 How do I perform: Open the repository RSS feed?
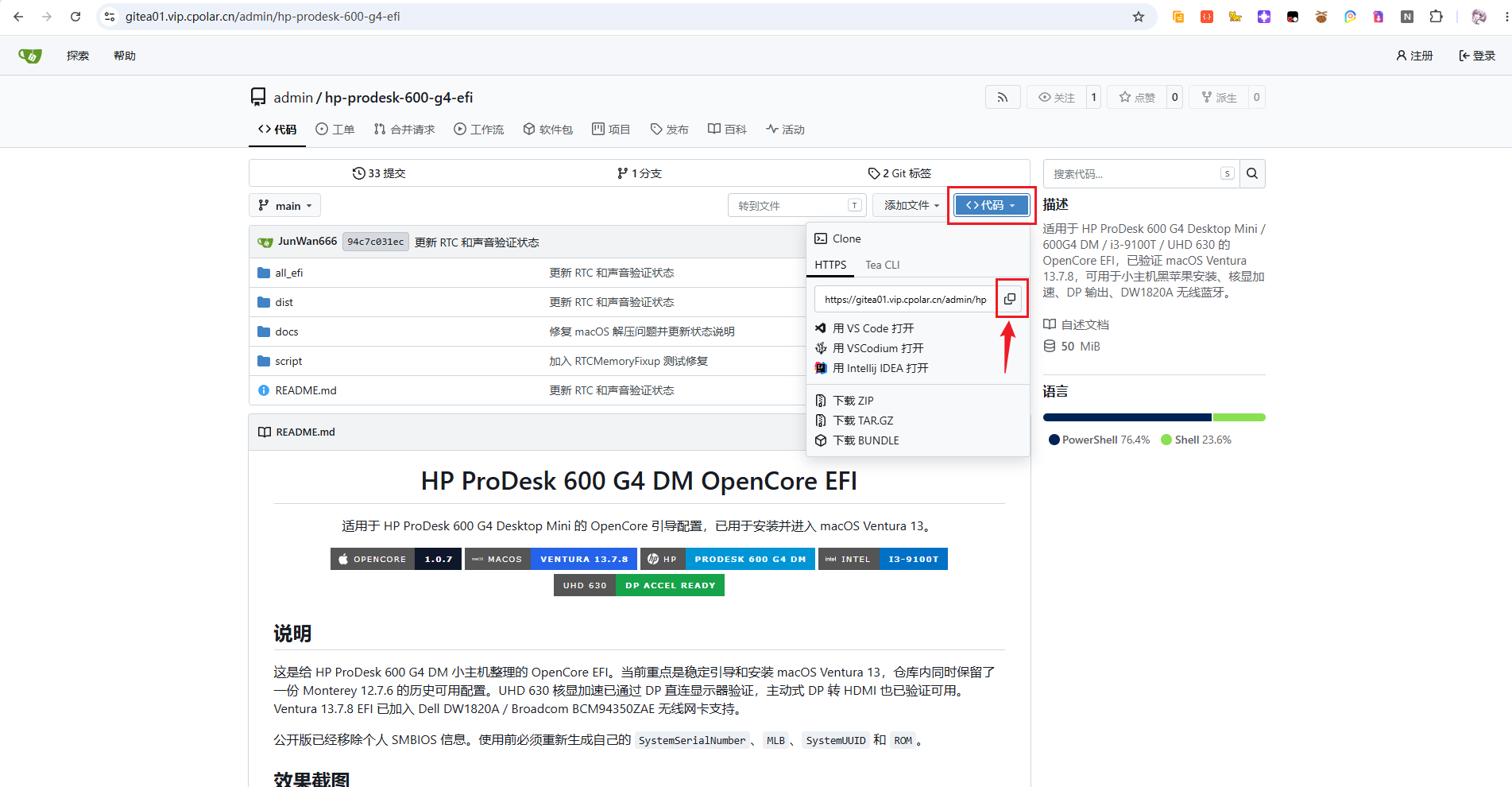(1003, 97)
